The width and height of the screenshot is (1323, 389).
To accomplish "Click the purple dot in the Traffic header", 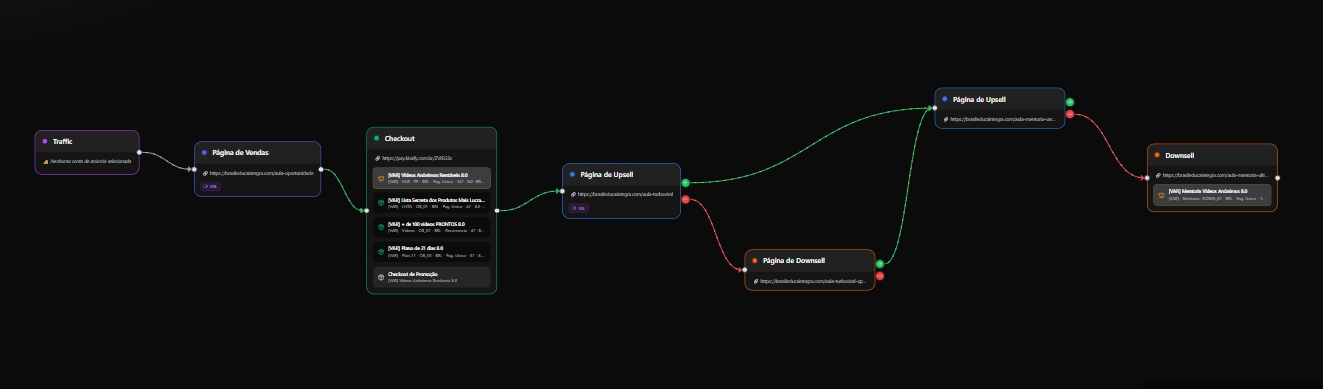I will [45, 141].
